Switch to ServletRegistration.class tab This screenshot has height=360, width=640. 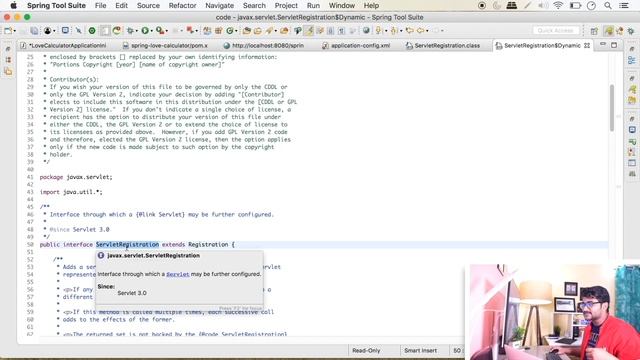pos(443,45)
